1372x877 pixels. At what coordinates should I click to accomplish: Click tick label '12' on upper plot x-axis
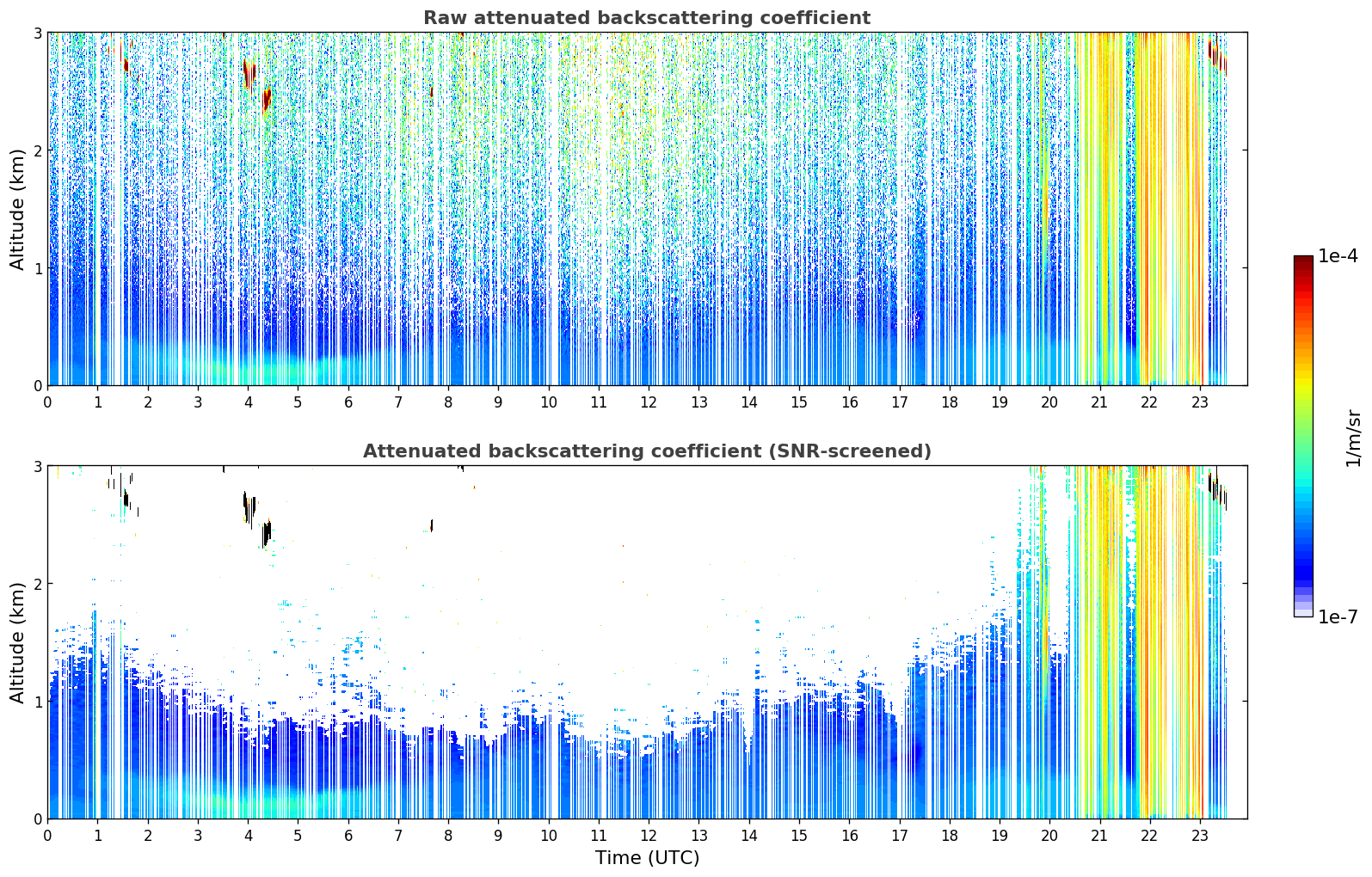coord(648,402)
